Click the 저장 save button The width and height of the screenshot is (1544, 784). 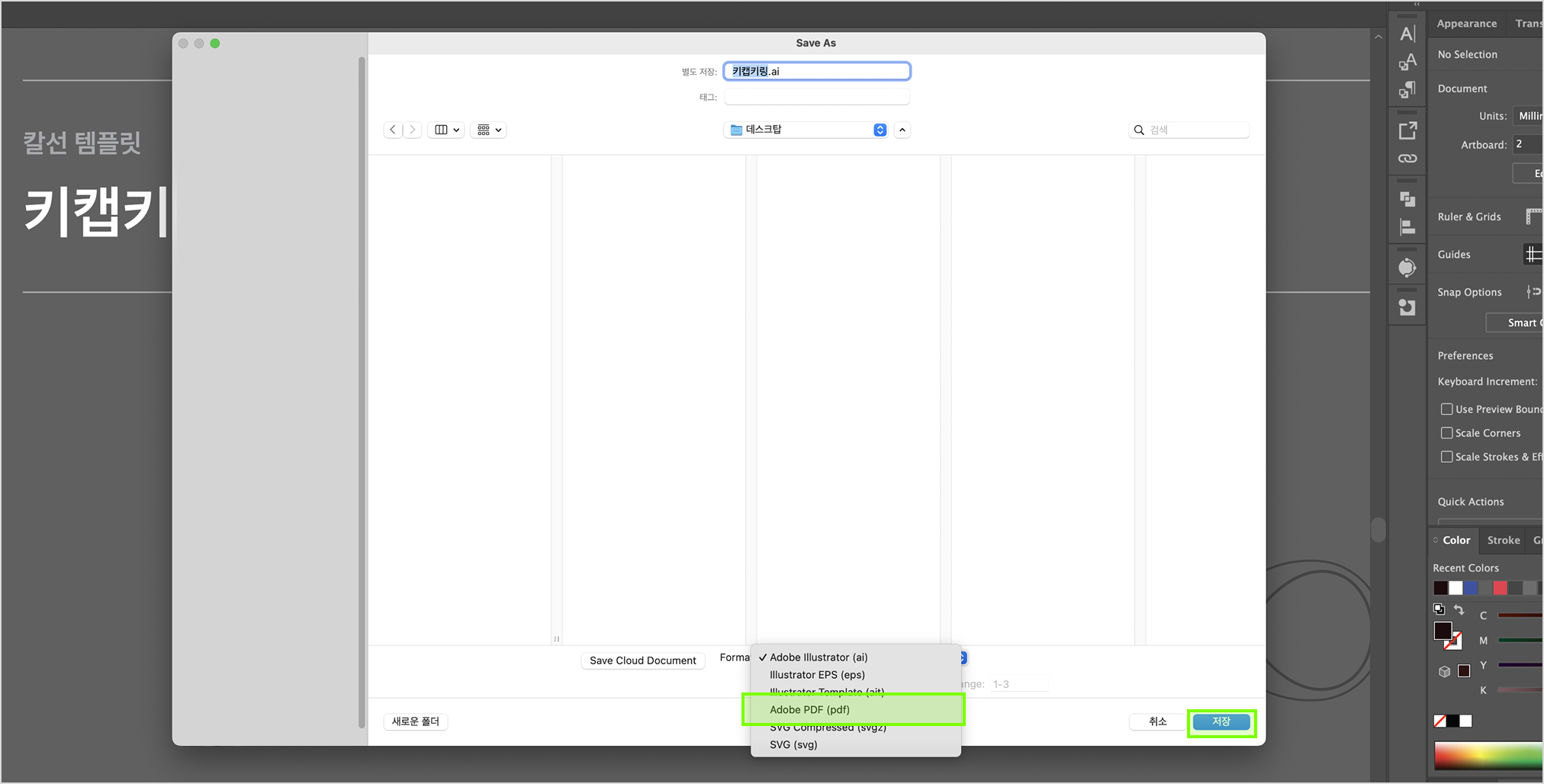click(x=1221, y=721)
